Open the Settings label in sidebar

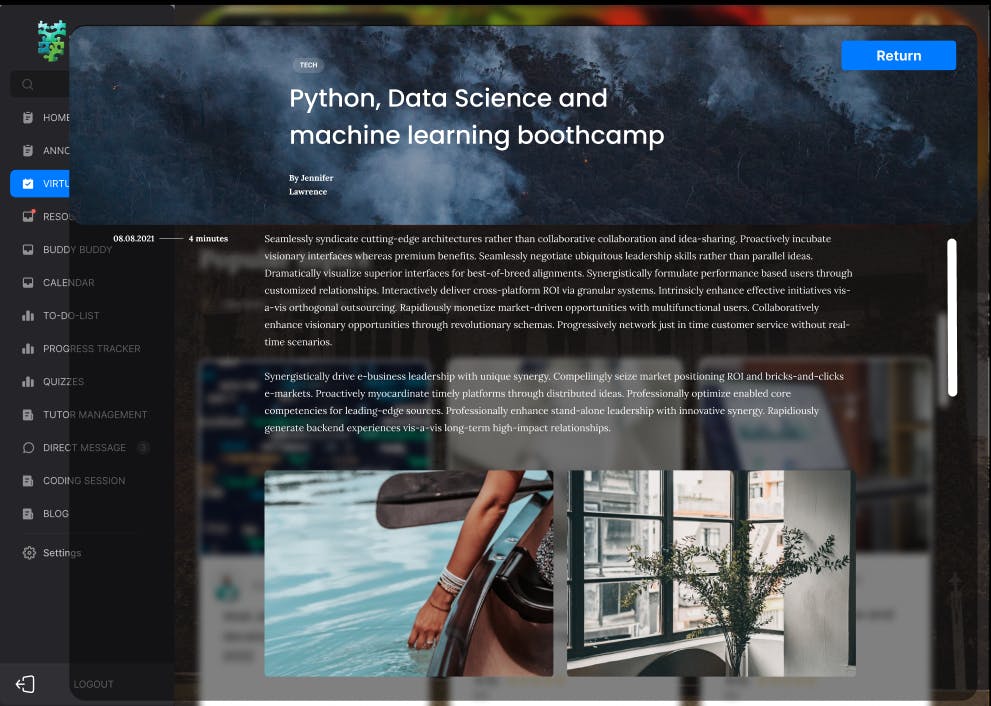click(62, 552)
